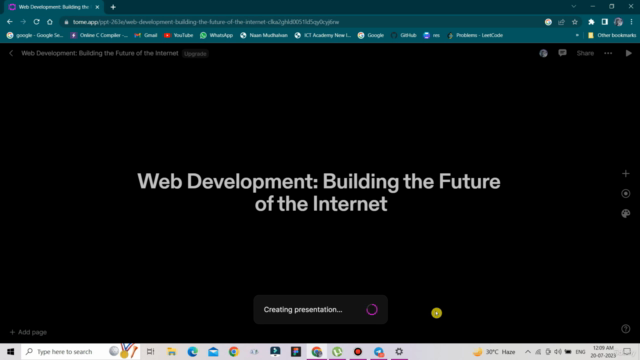
Task: Open the Chrome profile avatar
Action: [618, 22]
